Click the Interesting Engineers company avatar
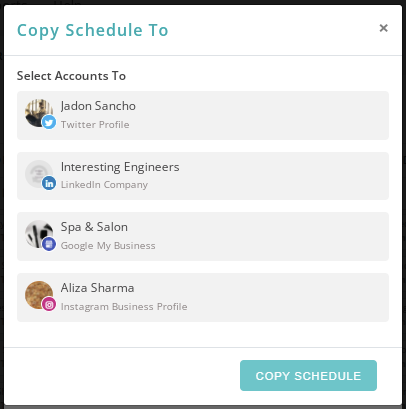Screen dimensions: 406x409 click(39, 174)
